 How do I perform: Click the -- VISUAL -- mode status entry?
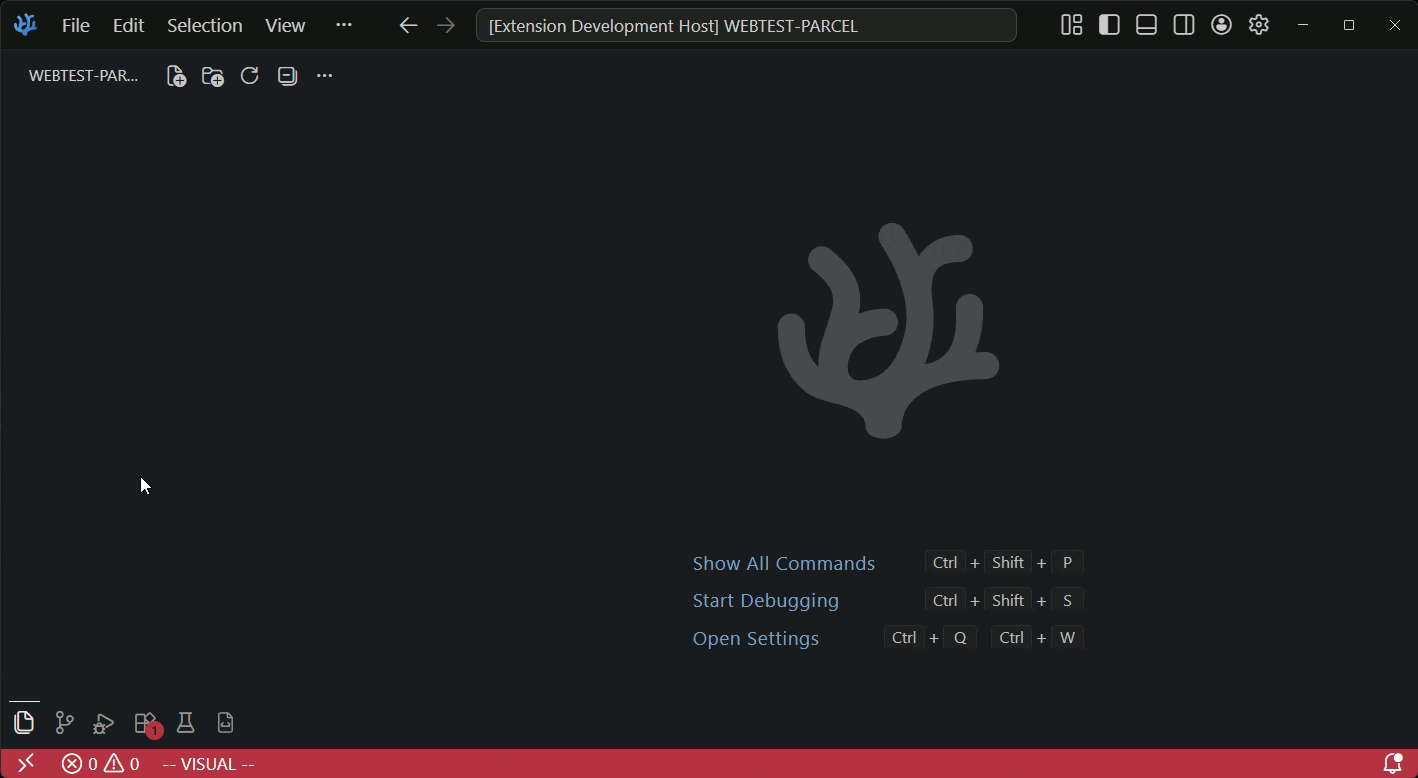pos(208,764)
